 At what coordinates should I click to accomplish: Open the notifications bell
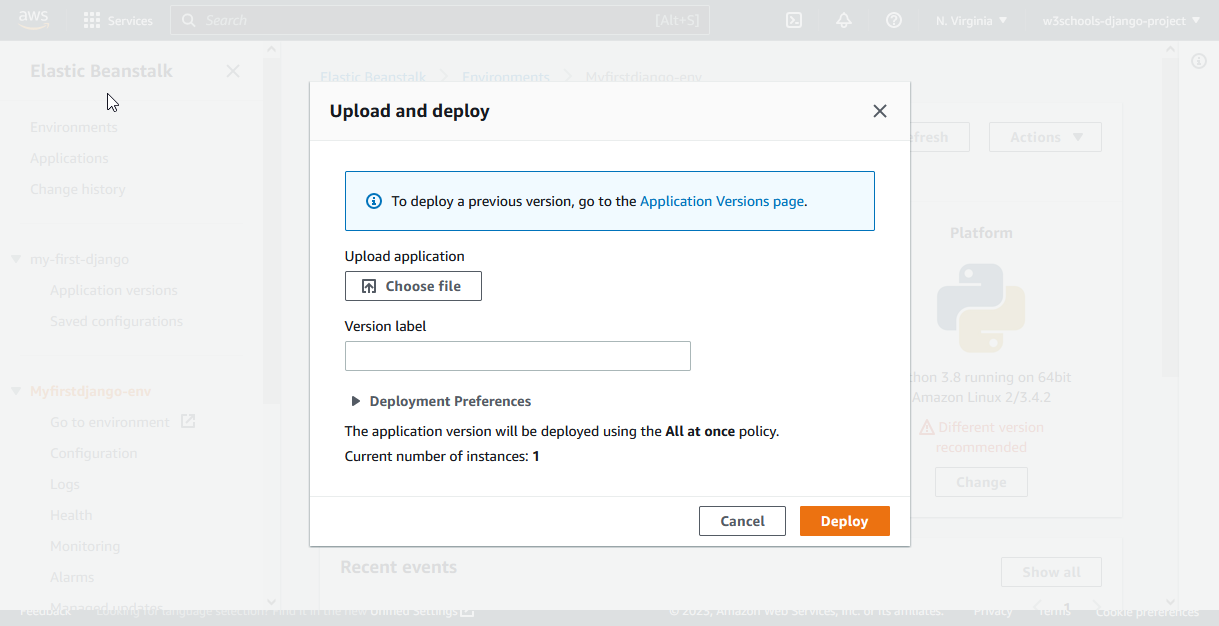click(x=844, y=20)
